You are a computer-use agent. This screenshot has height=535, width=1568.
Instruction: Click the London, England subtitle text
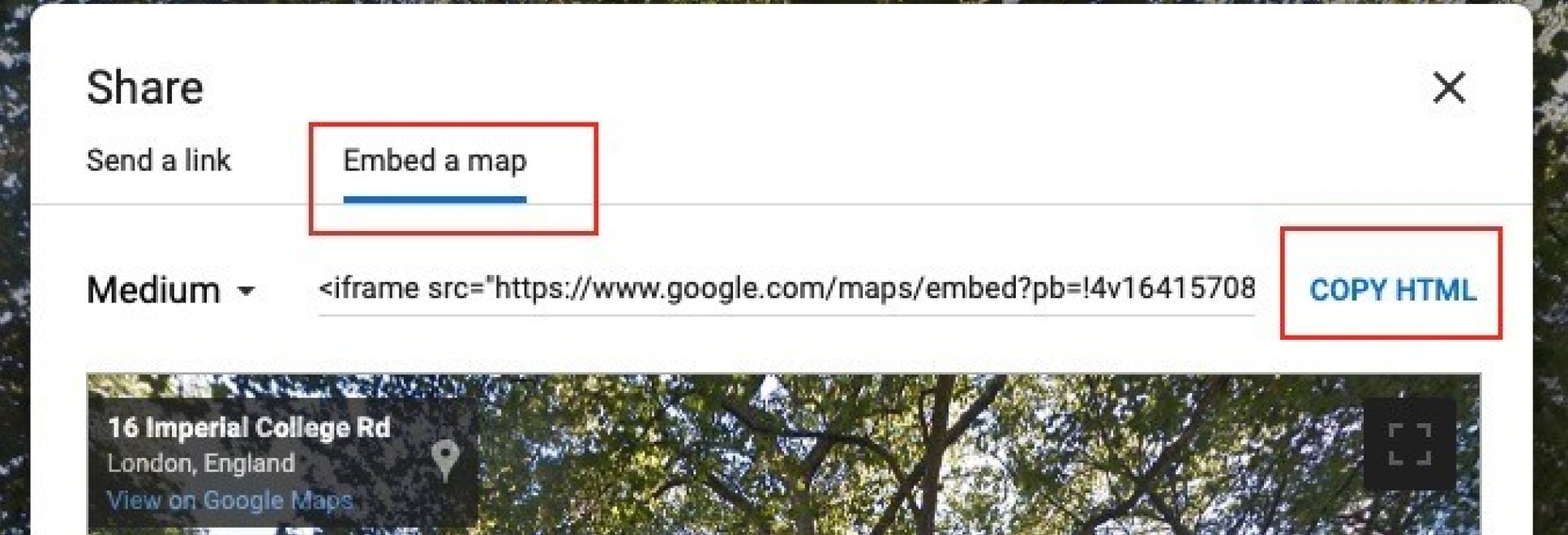tap(201, 463)
